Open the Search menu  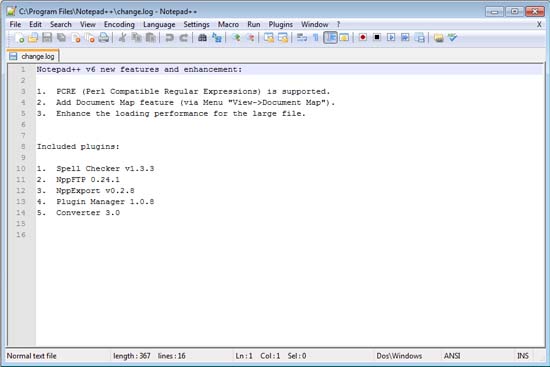tap(61, 25)
